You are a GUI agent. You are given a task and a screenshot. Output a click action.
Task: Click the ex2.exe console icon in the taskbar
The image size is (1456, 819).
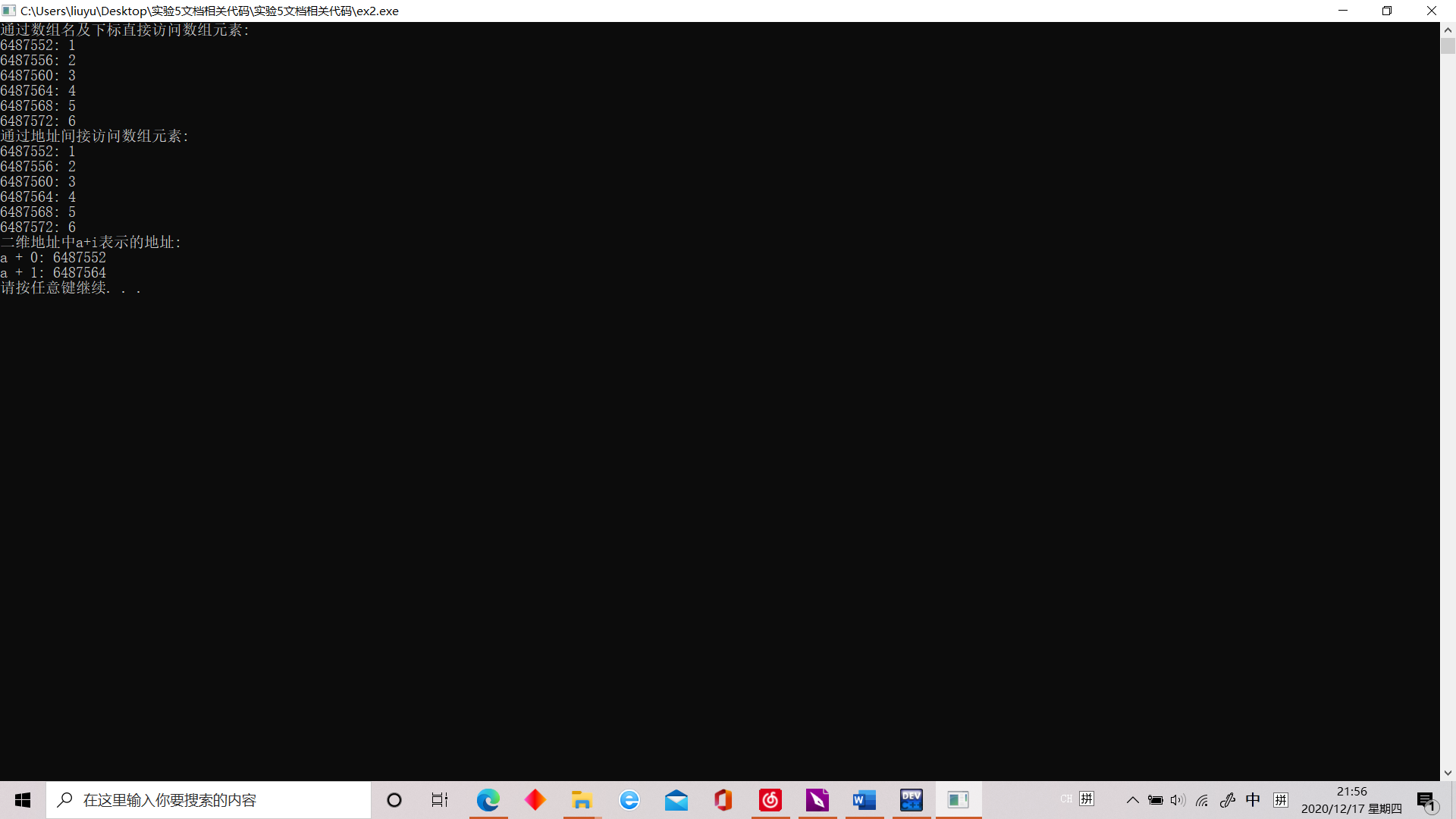(958, 800)
